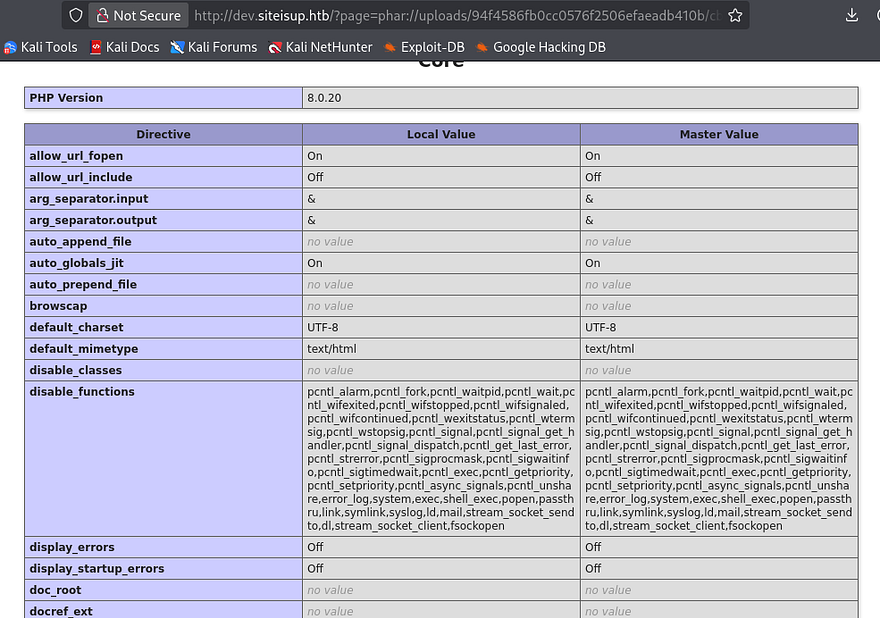
Task: Click the tracking protection shield icon
Action: coord(75,15)
